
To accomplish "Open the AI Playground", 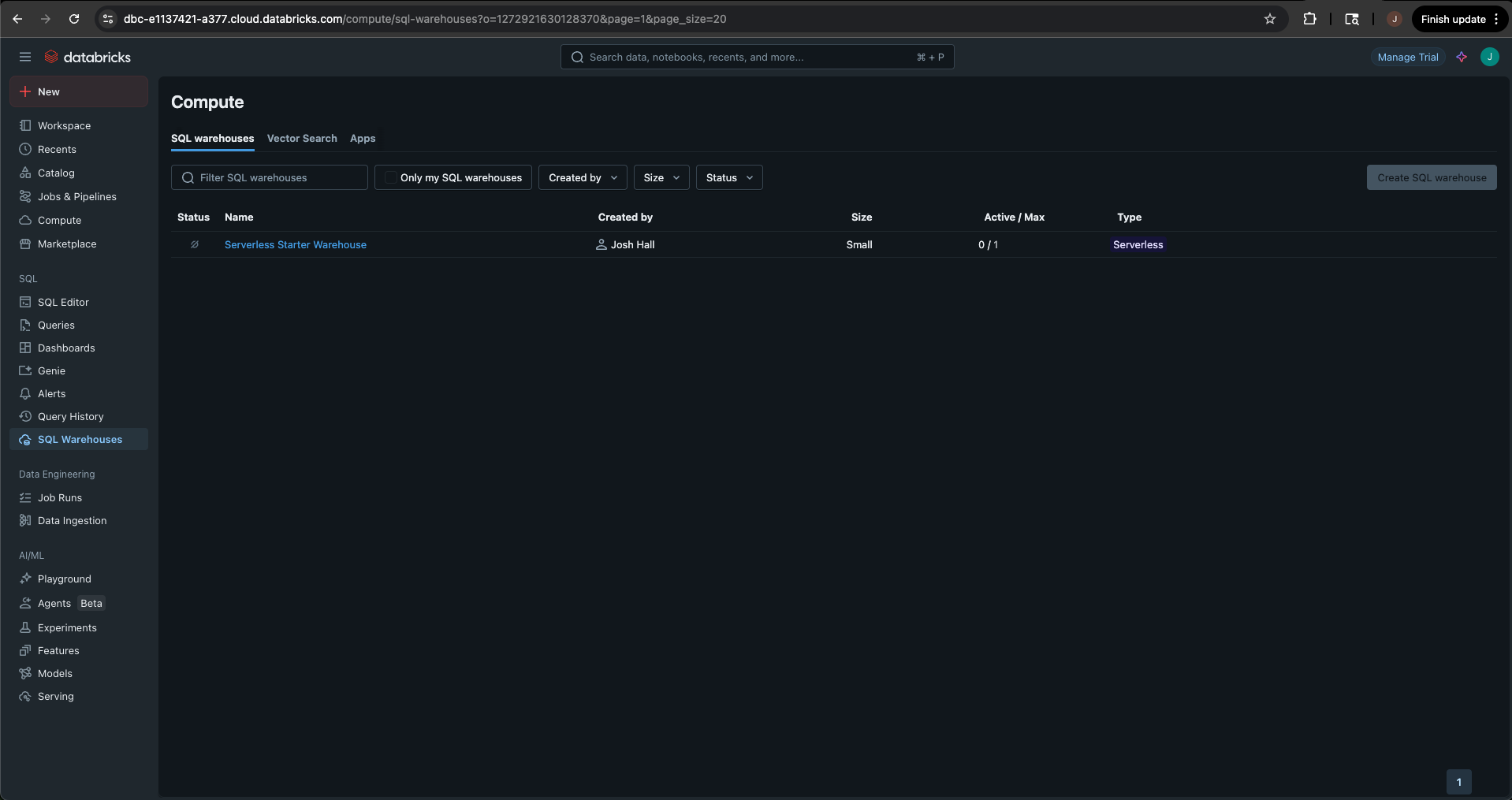I will (79, 579).
